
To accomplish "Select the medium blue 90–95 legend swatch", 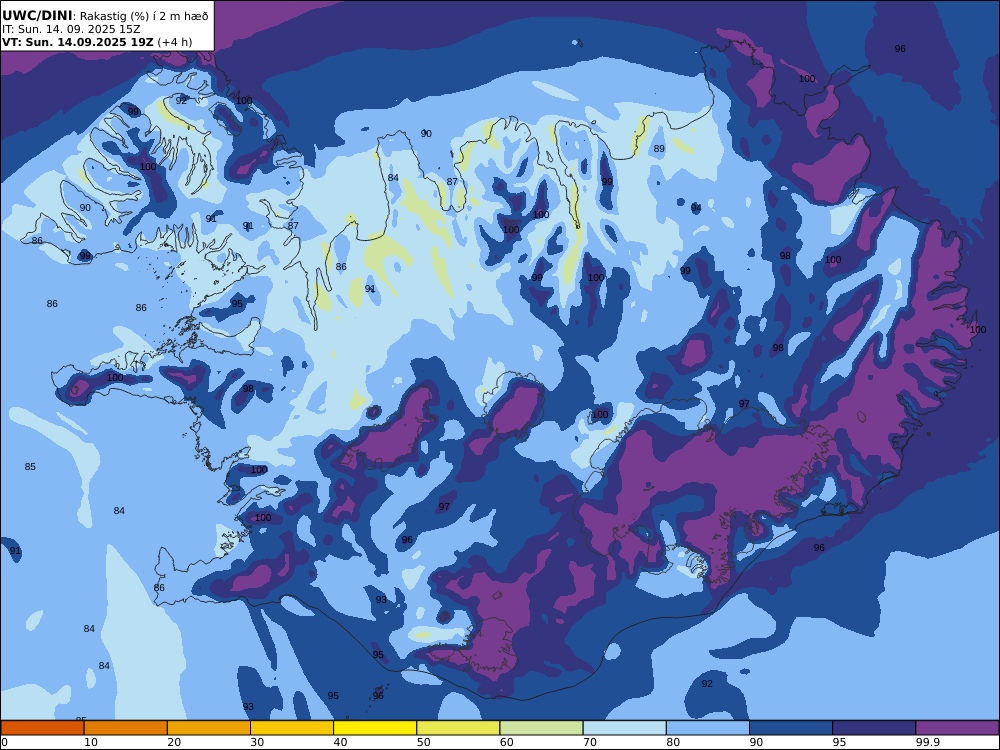I will click(x=791, y=728).
